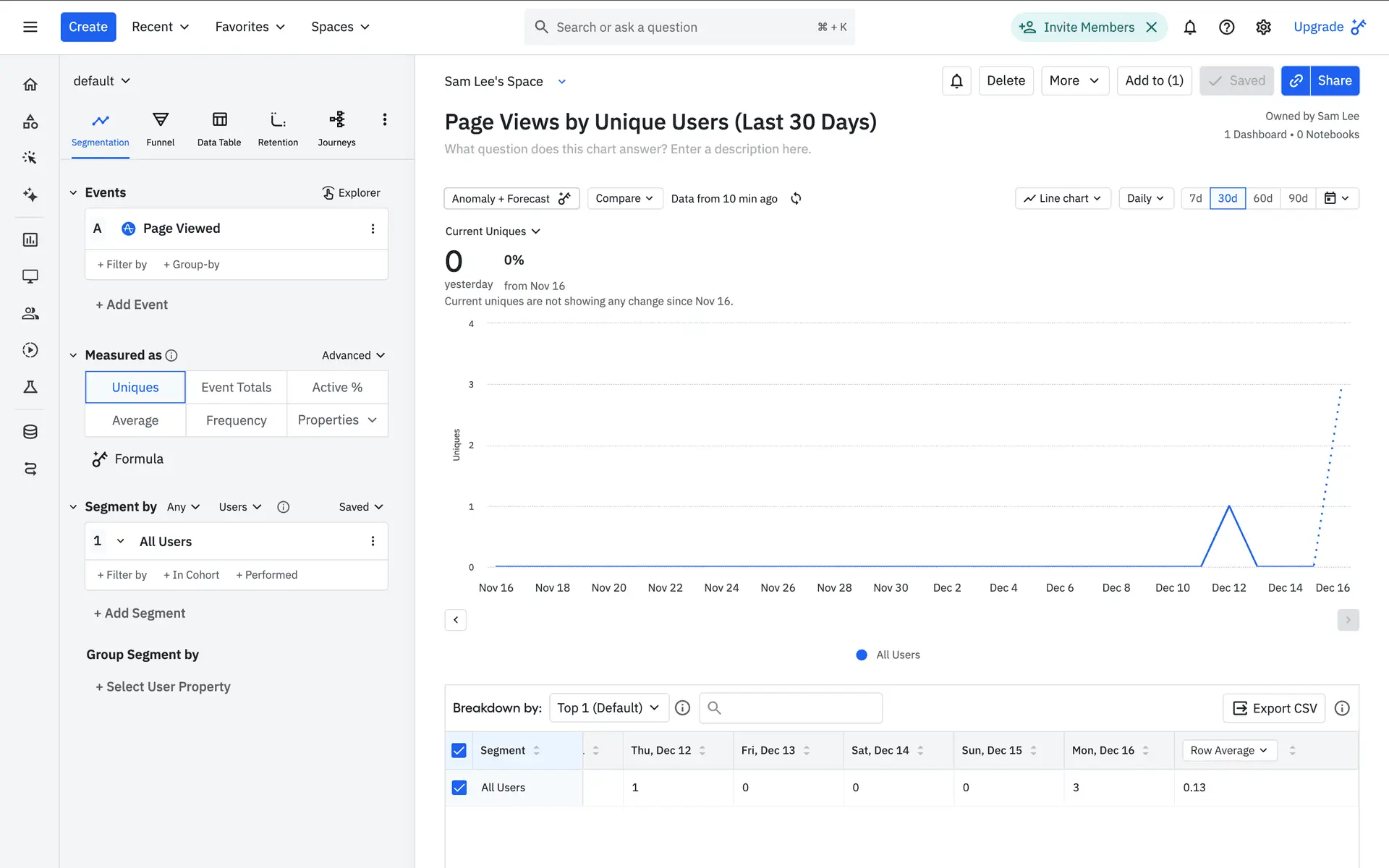Click the copy link icon
Image resolution: width=1389 pixels, height=868 pixels.
[1296, 81]
